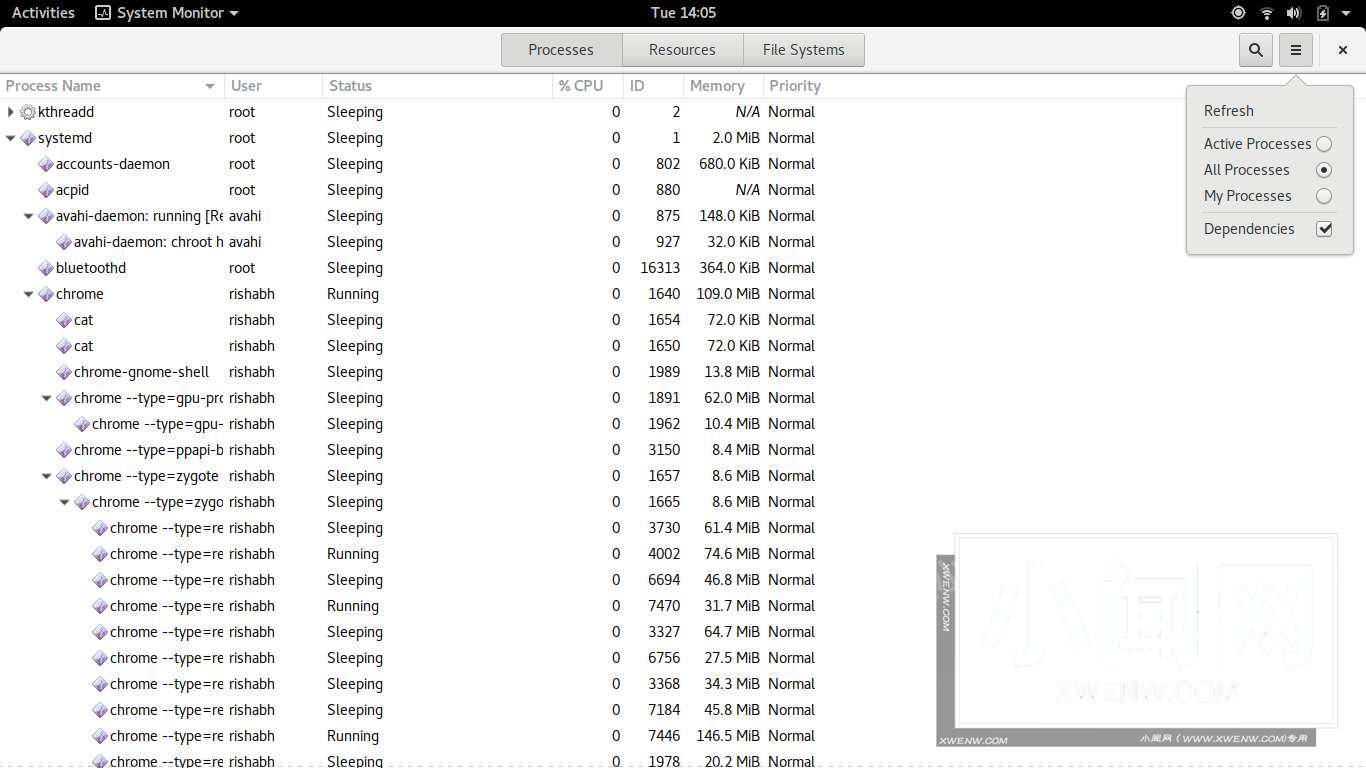Sort by the ID column header
The image size is (1366, 768).
[653, 86]
